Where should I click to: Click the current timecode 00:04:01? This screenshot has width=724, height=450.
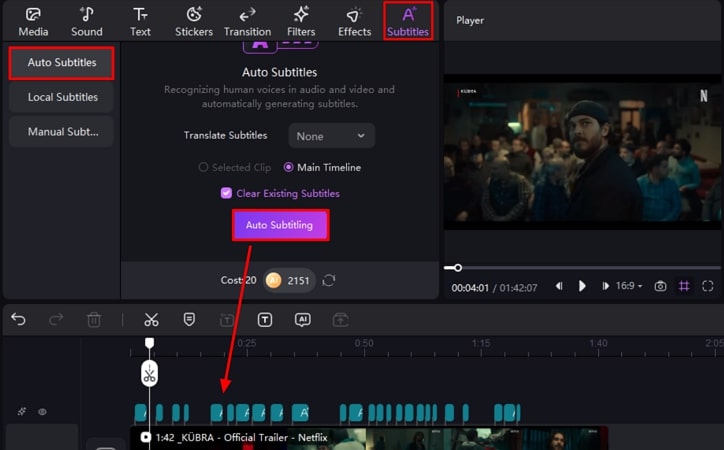point(470,288)
